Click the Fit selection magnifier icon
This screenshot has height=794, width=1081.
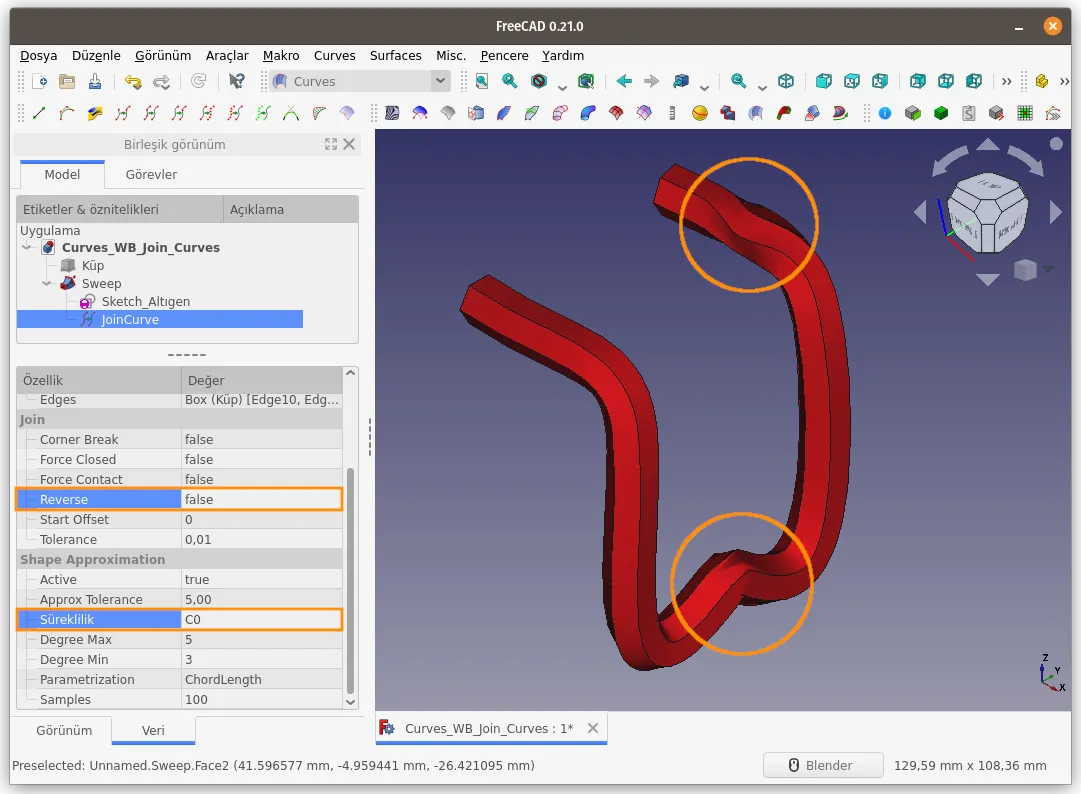tap(510, 81)
